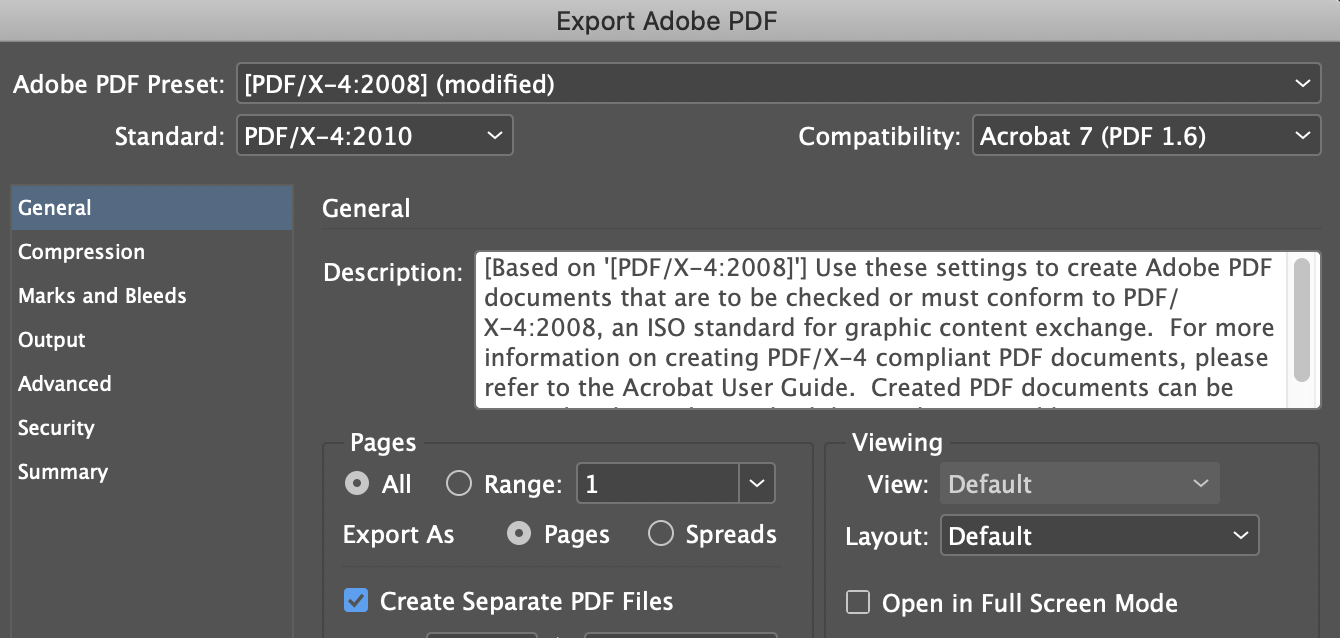The image size is (1340, 638).
Task: Open the Compatibility dropdown
Action: (x=1146, y=136)
